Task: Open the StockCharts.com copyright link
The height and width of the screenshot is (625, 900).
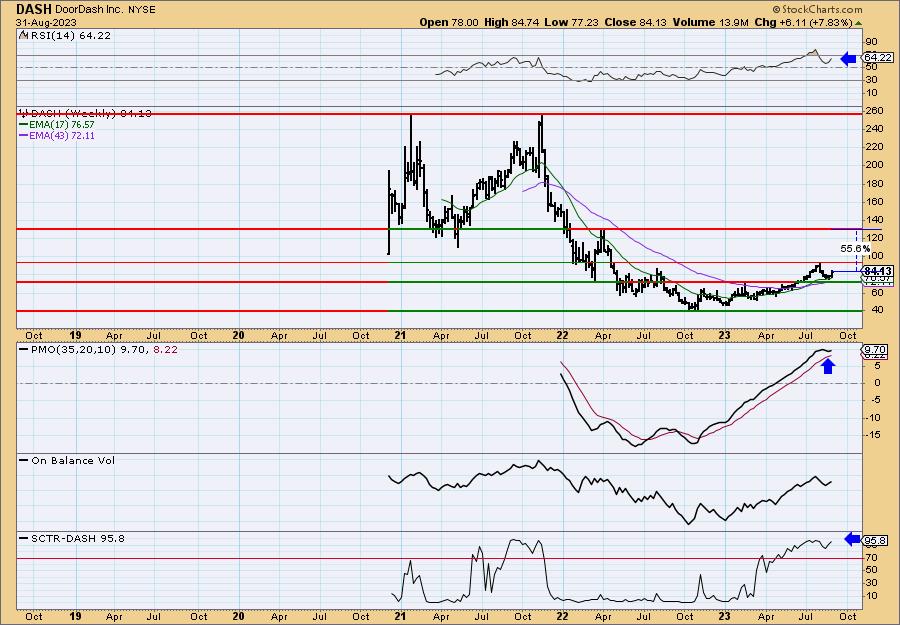Action: click(817, 9)
